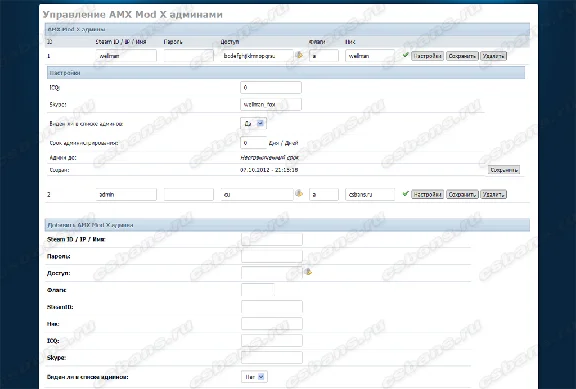Focus the ICQ field in add form
576x389 pixels.
[x=272, y=341]
